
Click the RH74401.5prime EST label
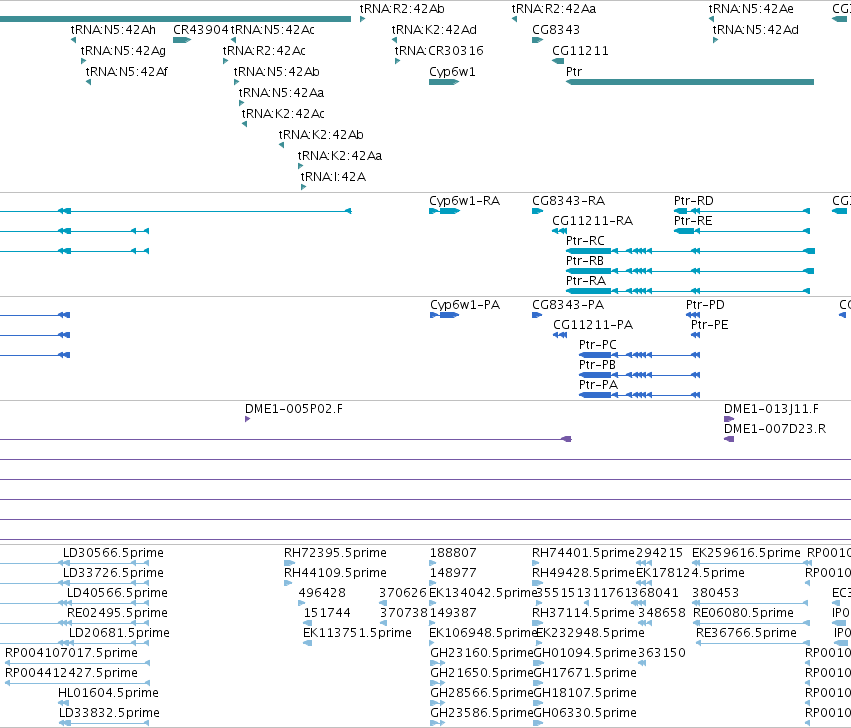coord(583,553)
